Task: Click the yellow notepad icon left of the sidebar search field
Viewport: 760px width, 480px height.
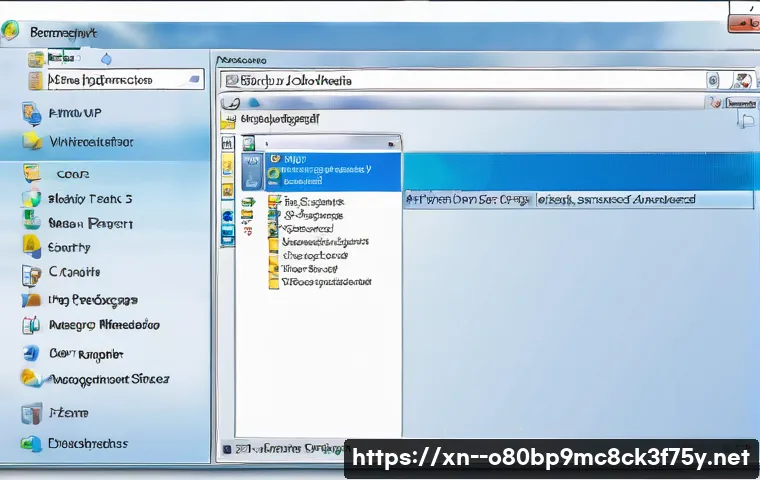Action: [35, 80]
